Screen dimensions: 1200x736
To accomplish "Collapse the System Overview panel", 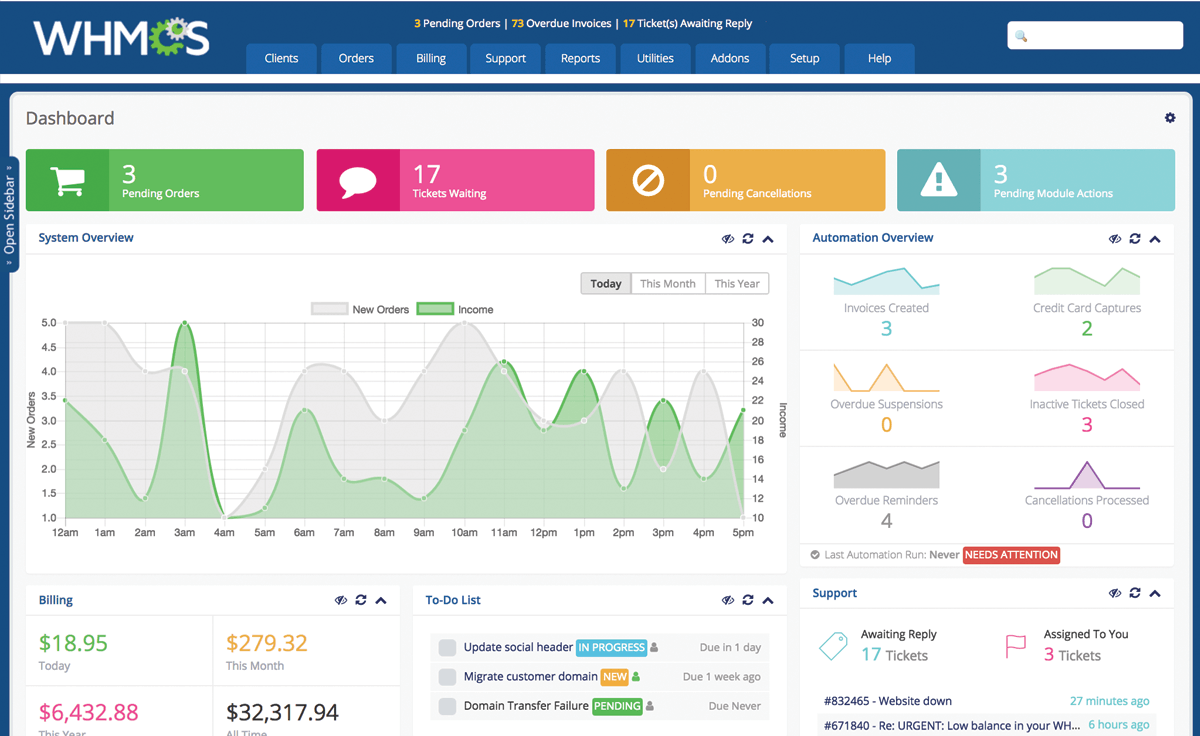I will point(768,239).
